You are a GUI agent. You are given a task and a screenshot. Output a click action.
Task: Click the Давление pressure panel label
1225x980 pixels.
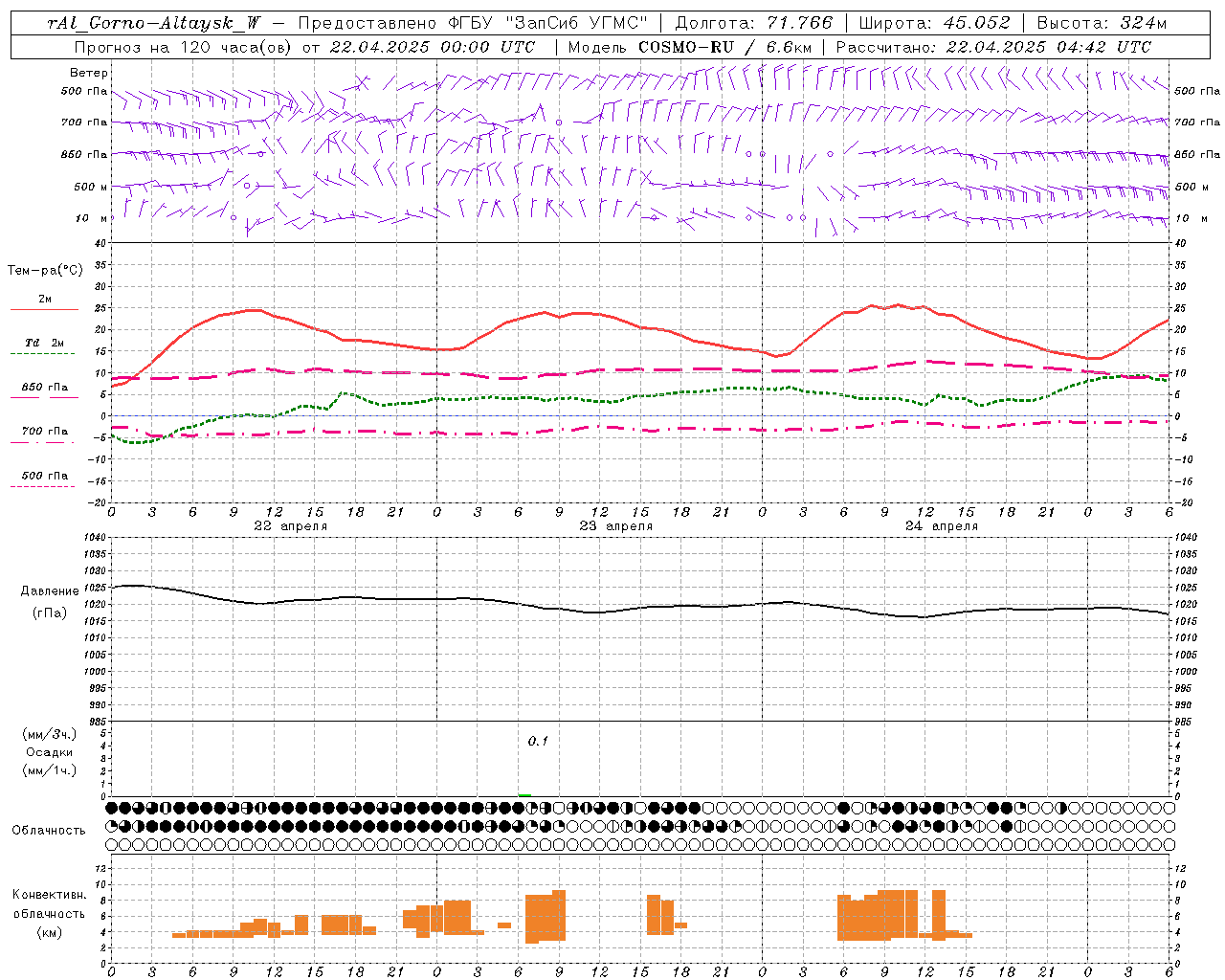50,591
